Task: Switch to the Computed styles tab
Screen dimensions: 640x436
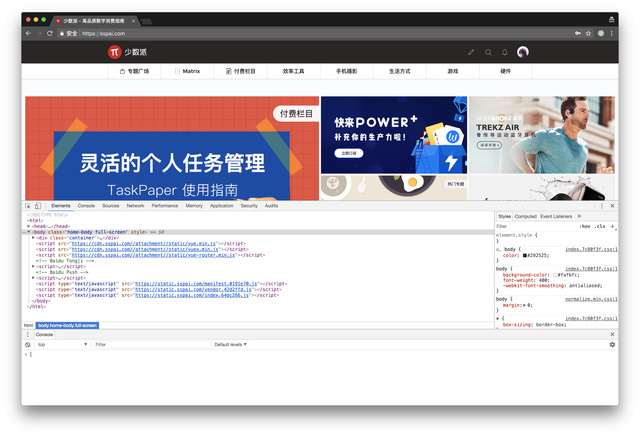Action: (525, 216)
